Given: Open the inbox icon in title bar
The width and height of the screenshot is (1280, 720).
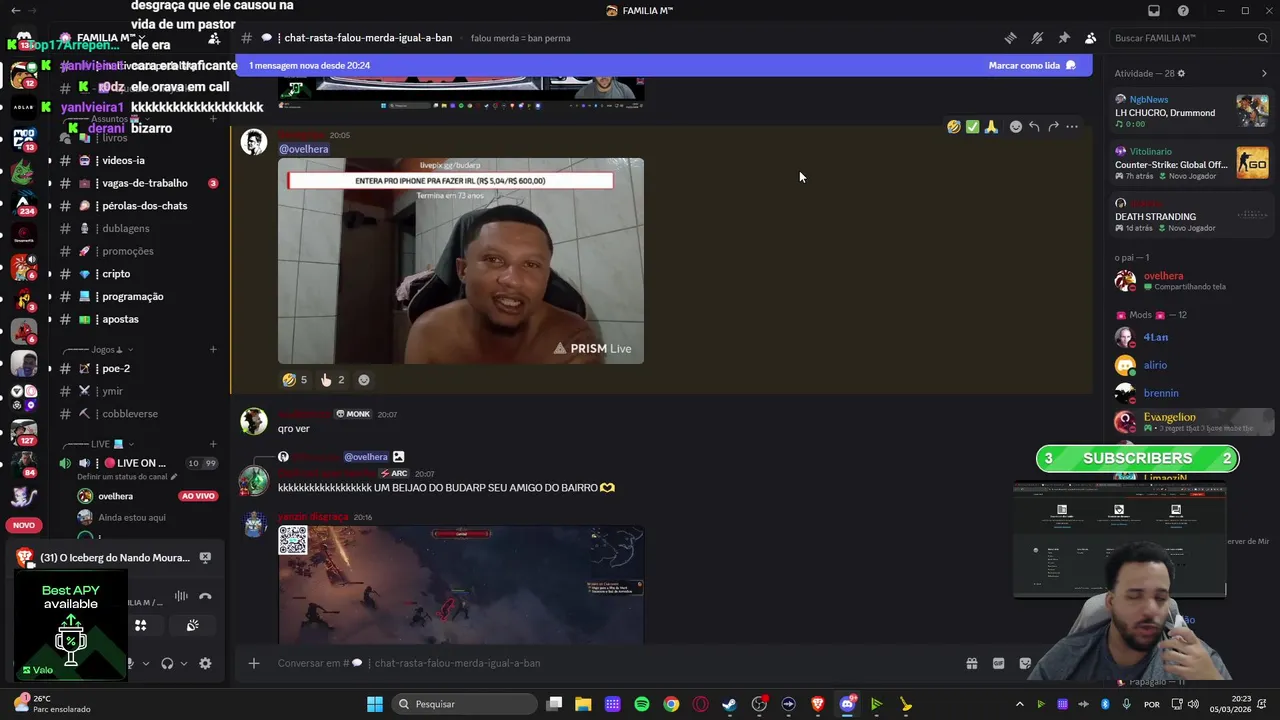Looking at the screenshot, I should coord(1154,11).
